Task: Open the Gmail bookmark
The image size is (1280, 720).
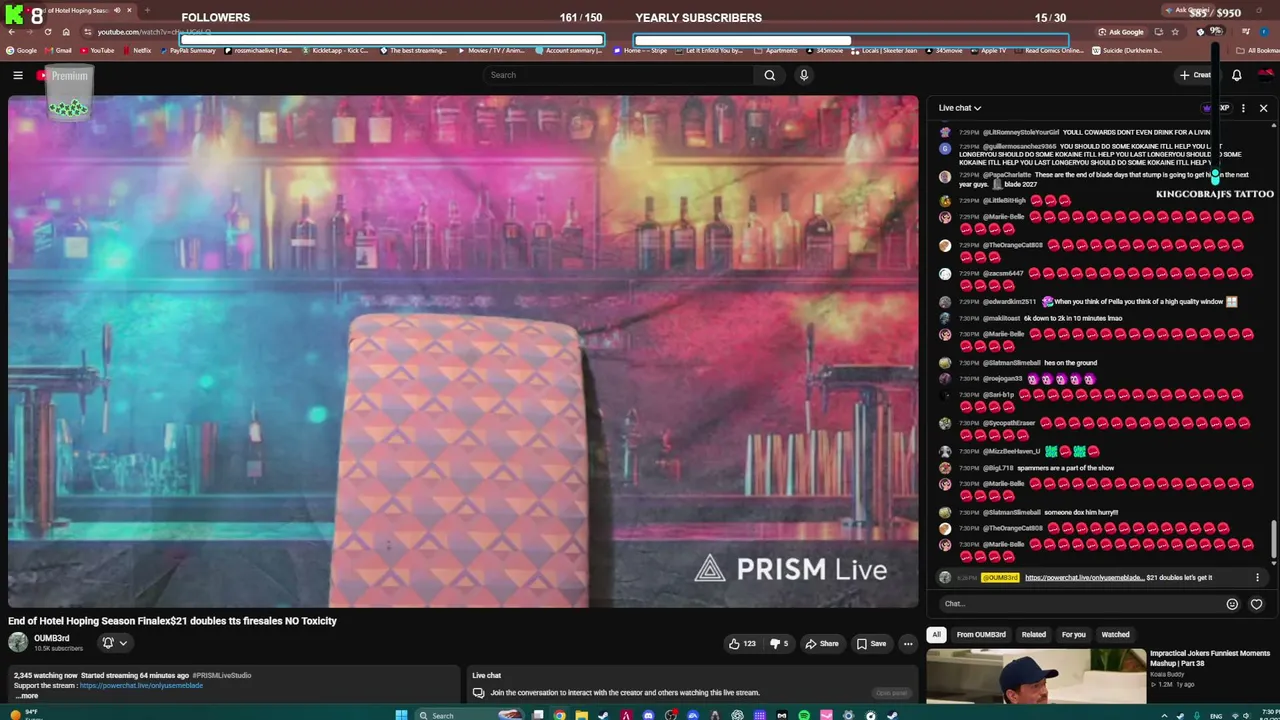Action: 58,50
